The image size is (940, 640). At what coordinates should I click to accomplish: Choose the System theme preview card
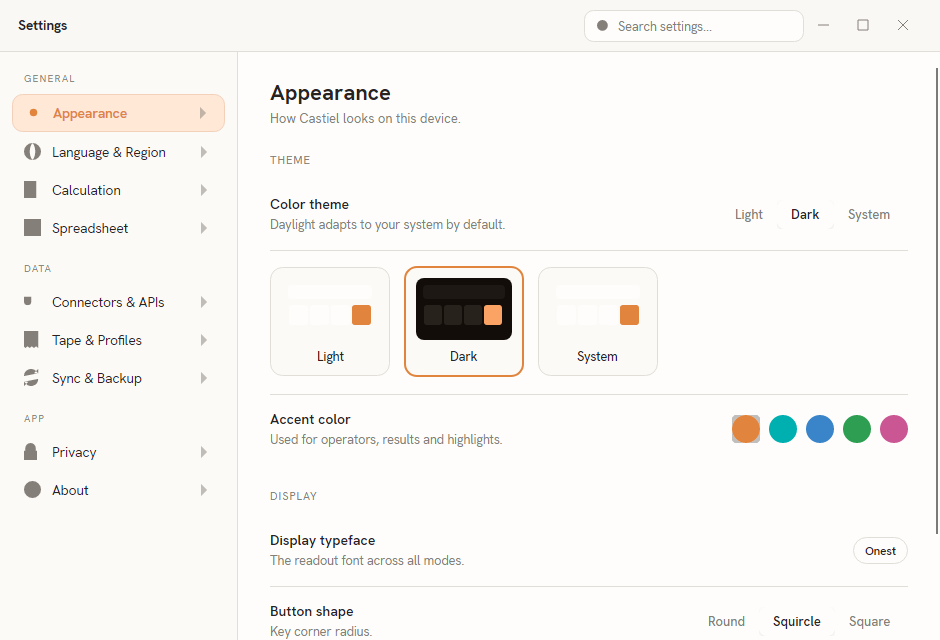(x=598, y=321)
